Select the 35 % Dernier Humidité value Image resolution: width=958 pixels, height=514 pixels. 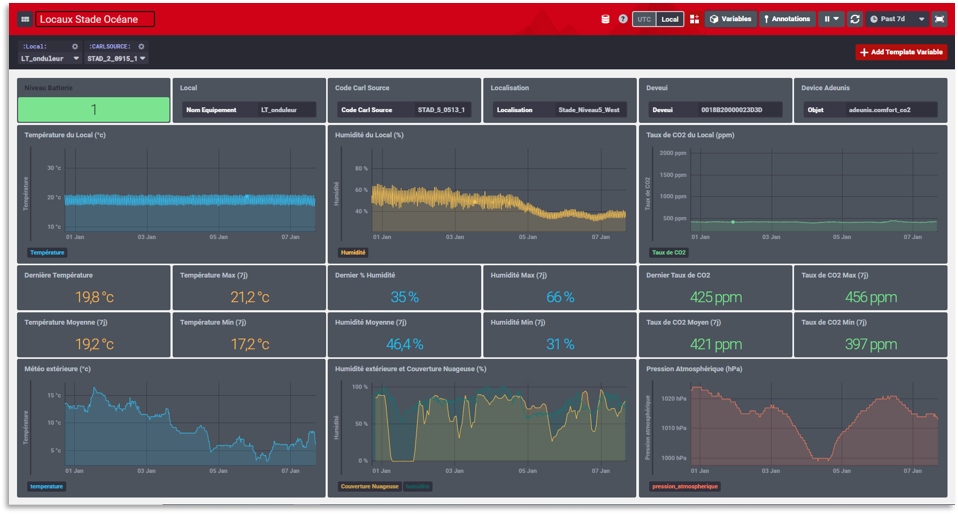coord(404,297)
